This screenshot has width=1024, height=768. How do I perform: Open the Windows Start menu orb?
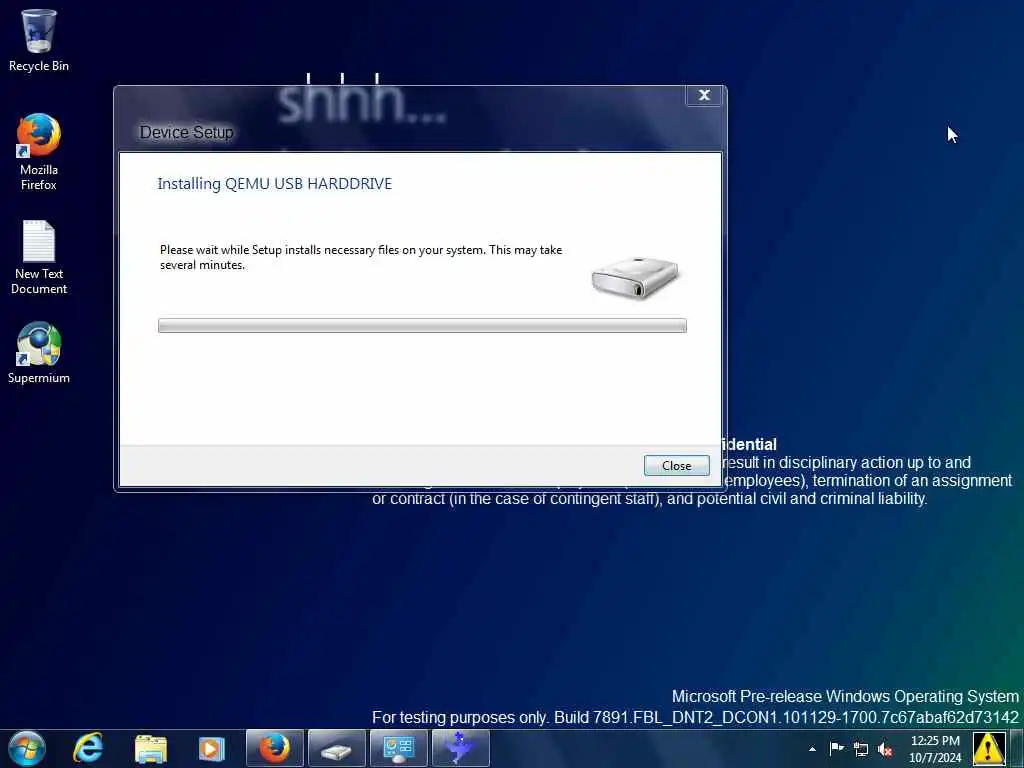(27, 748)
